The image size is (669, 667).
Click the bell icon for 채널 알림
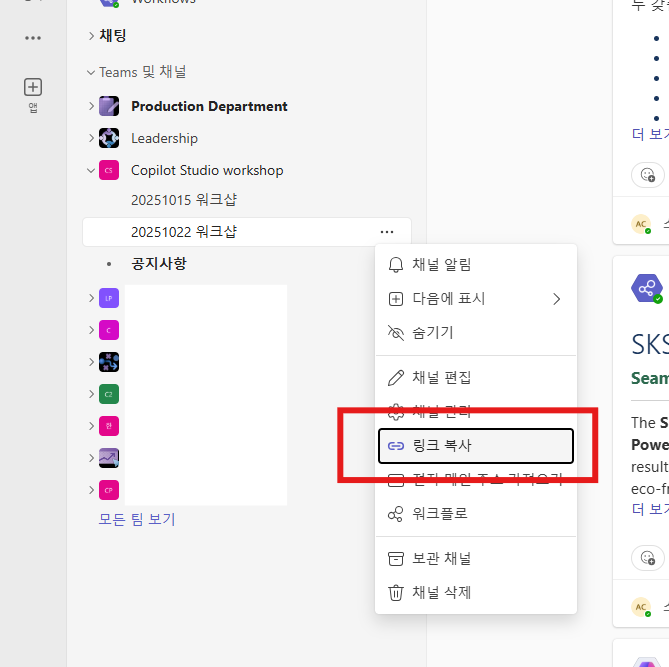(396, 265)
